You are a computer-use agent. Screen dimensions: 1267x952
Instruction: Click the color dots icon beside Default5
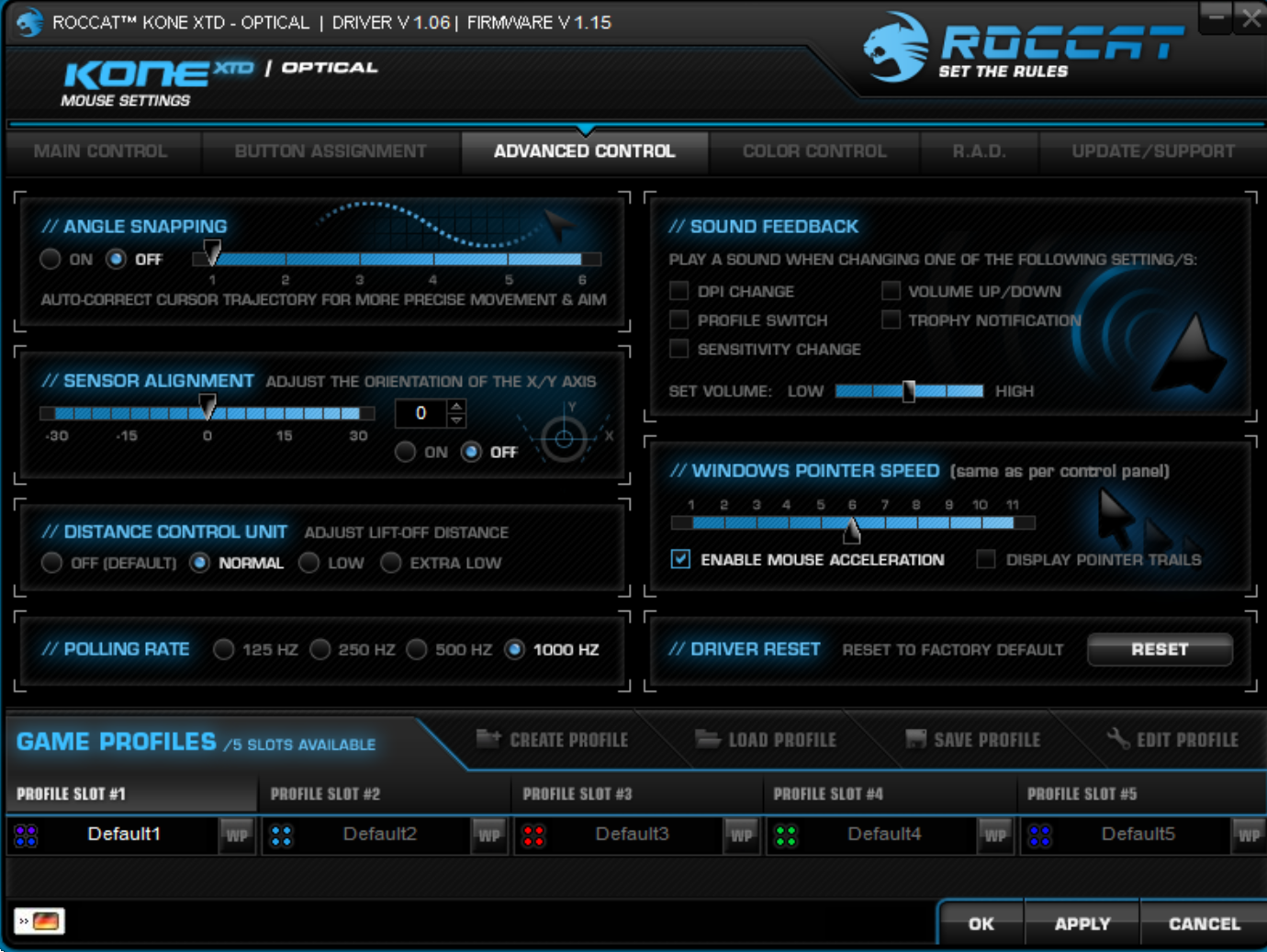tap(1039, 835)
